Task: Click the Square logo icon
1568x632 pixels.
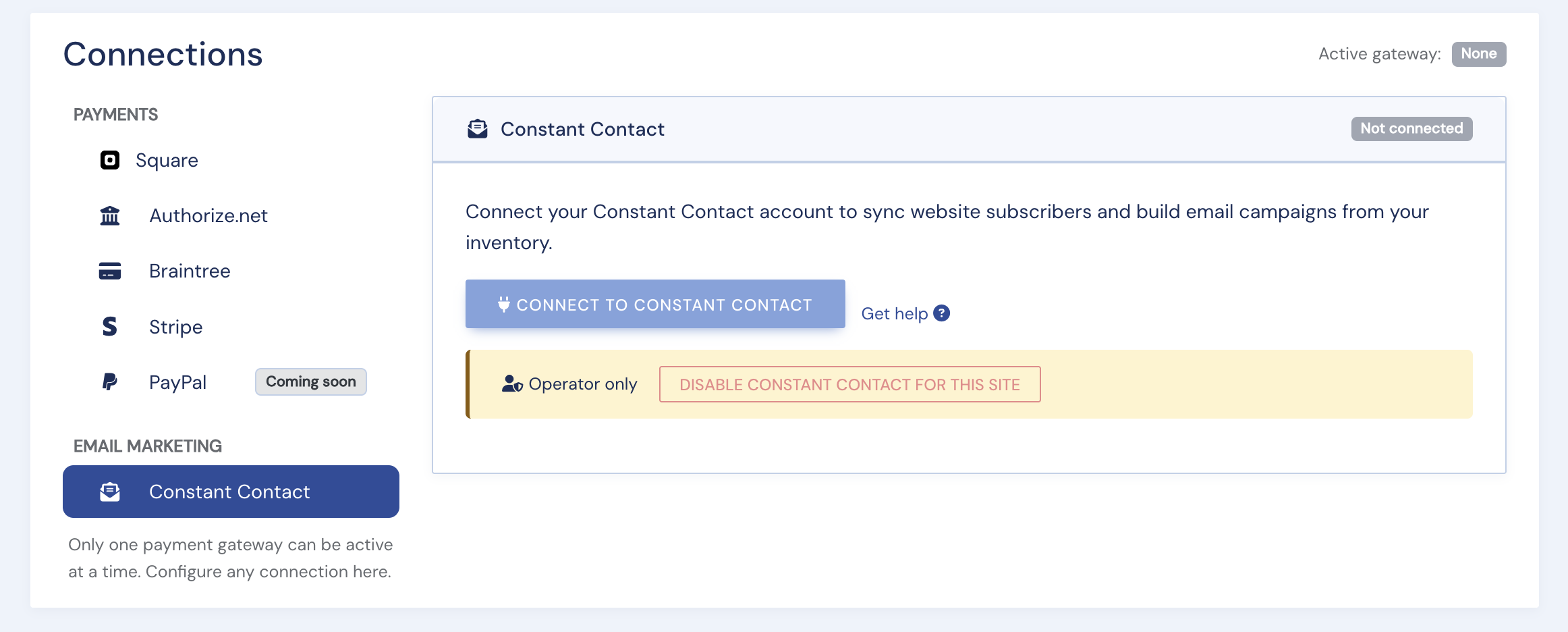Action: click(x=110, y=160)
